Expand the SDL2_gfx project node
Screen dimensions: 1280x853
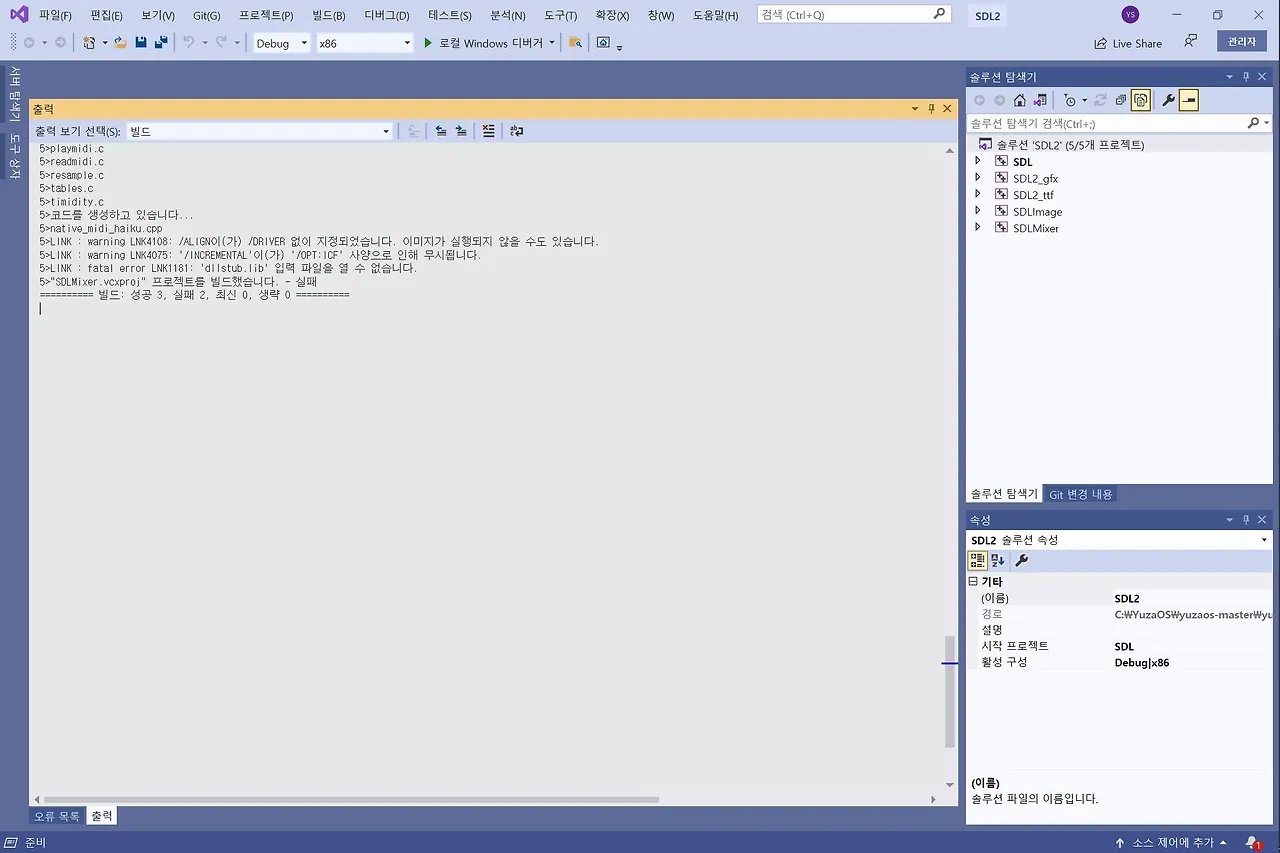click(x=978, y=178)
